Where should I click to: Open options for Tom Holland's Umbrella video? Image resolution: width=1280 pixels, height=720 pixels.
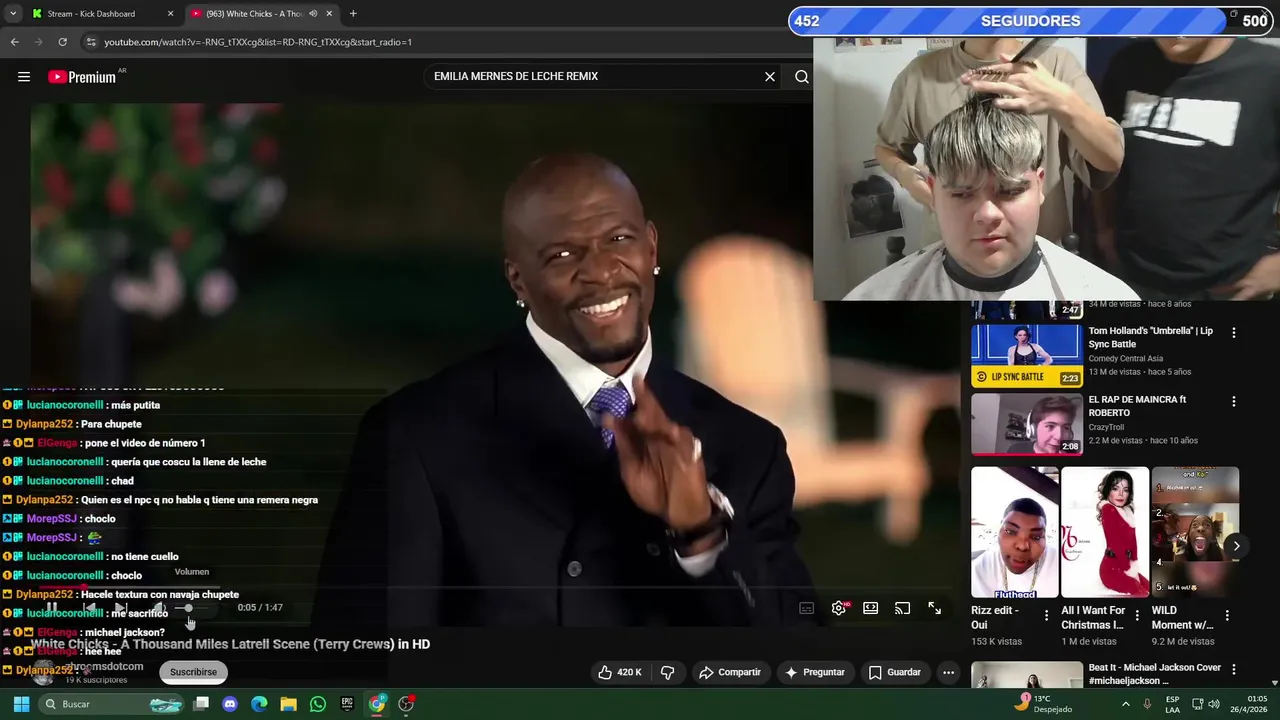point(1233,333)
